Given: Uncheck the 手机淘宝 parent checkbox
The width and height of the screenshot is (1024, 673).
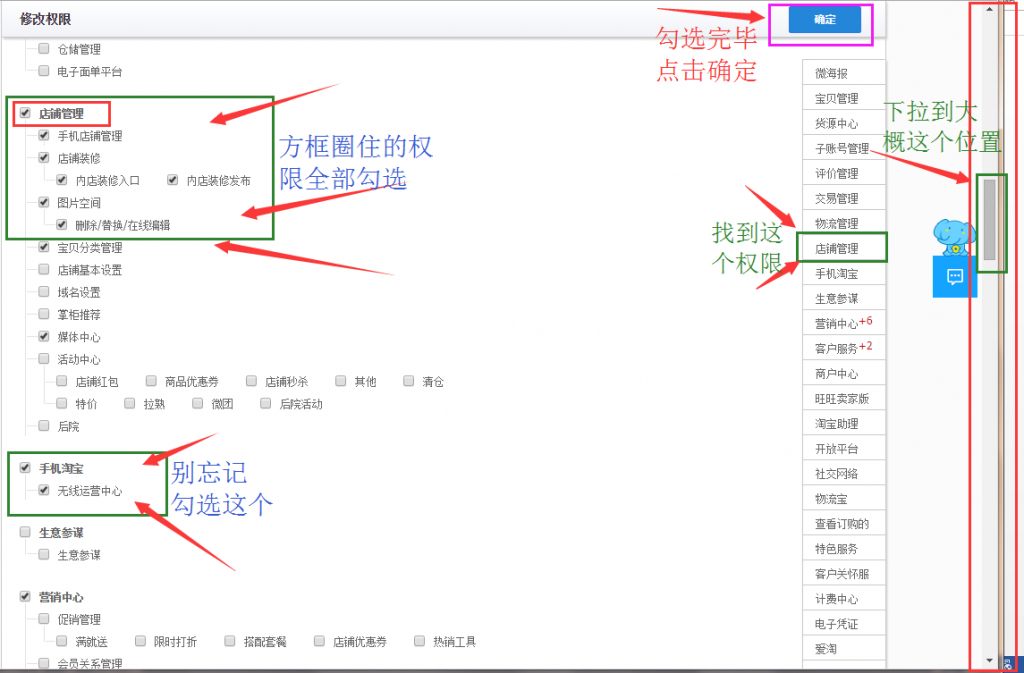Looking at the screenshot, I should [x=25, y=467].
